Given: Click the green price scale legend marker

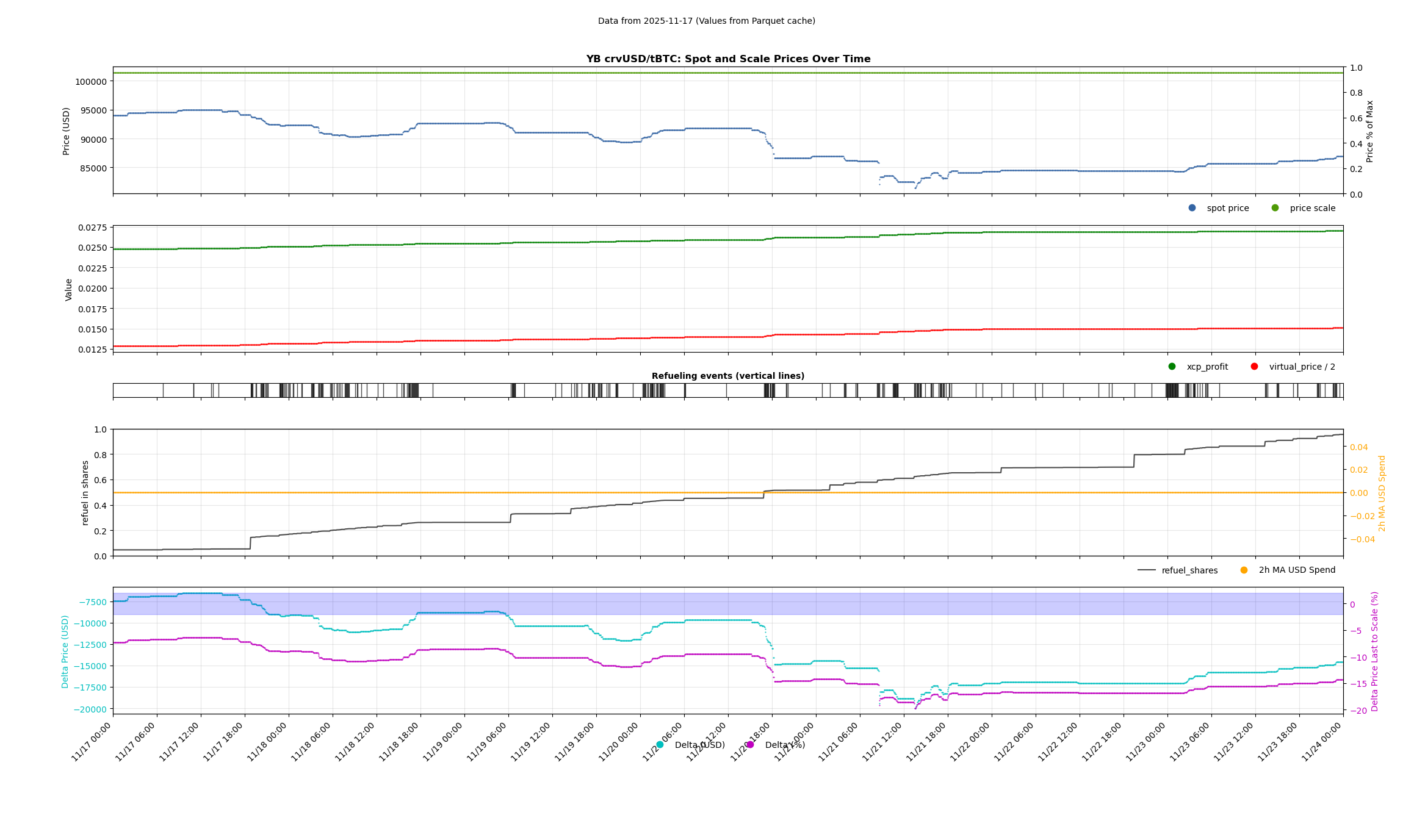Looking at the screenshot, I should click(x=1275, y=208).
